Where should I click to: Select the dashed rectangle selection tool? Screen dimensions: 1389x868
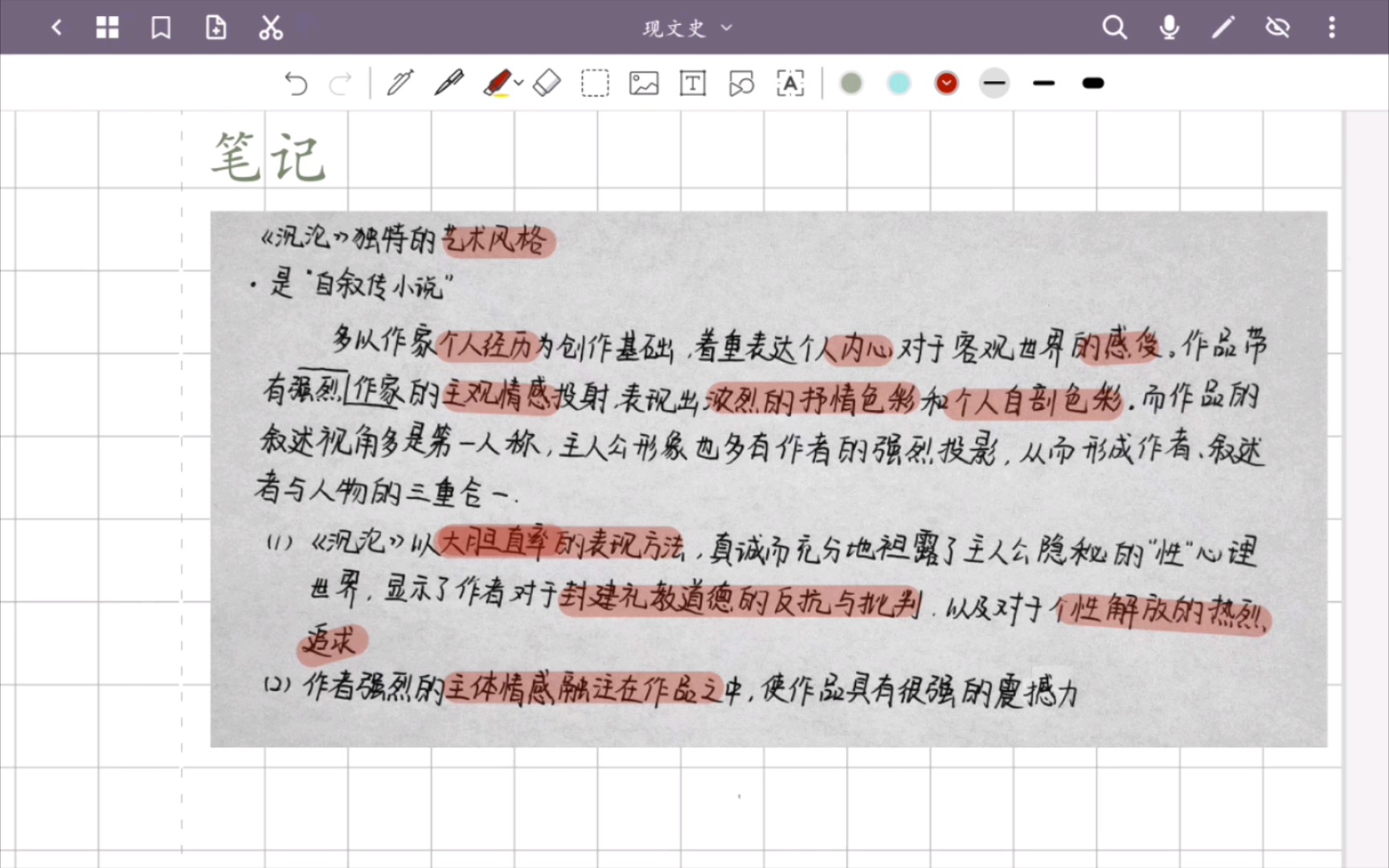[x=595, y=83]
